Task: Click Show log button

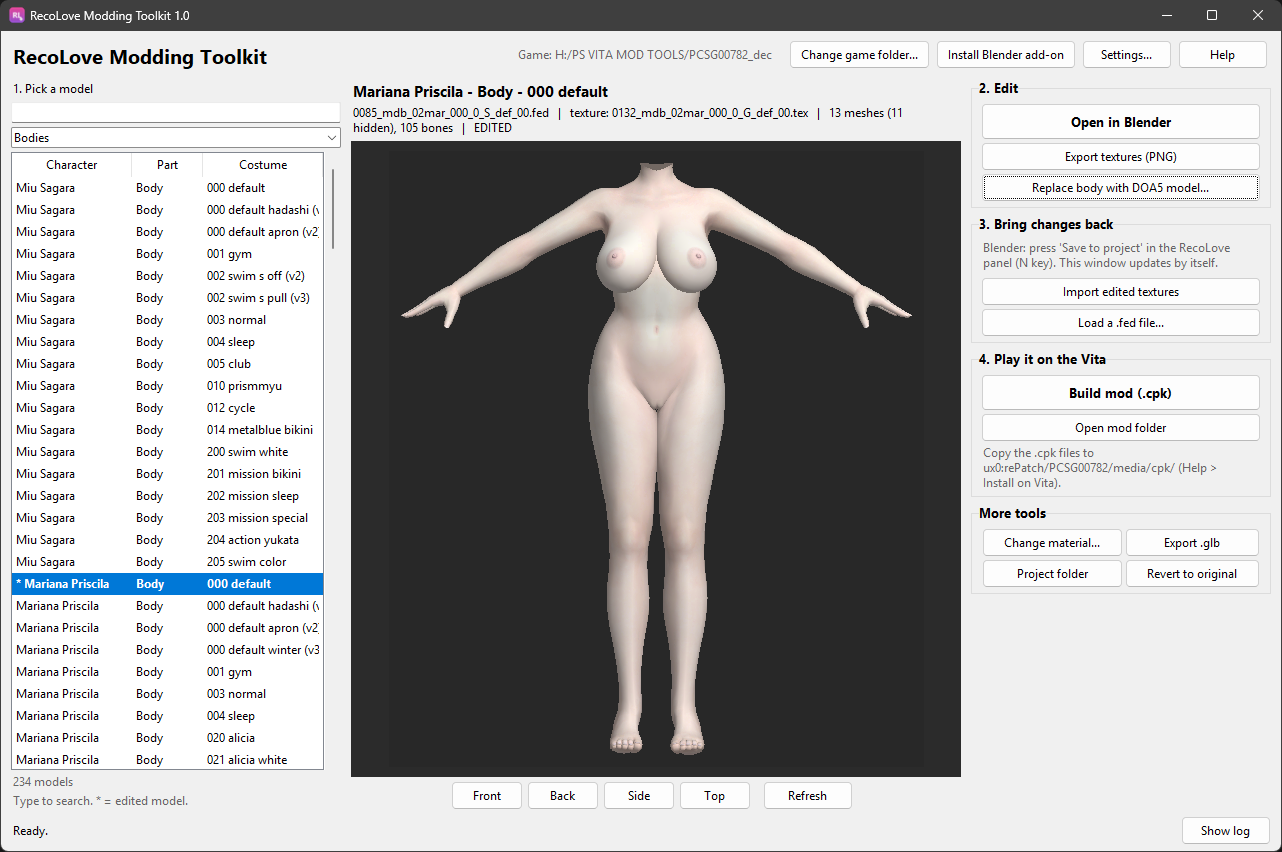Action: coord(1225,831)
